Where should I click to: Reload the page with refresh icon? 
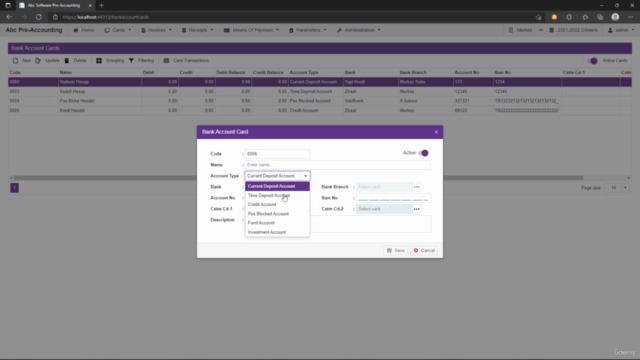pyautogui.click(x=39, y=17)
